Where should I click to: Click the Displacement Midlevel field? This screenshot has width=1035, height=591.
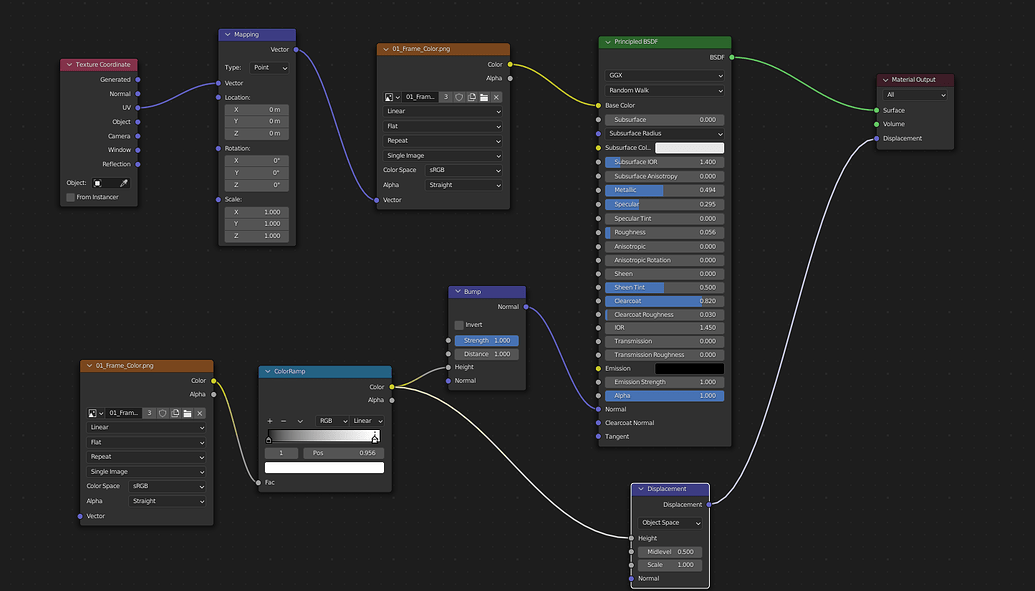pyautogui.click(x=670, y=552)
